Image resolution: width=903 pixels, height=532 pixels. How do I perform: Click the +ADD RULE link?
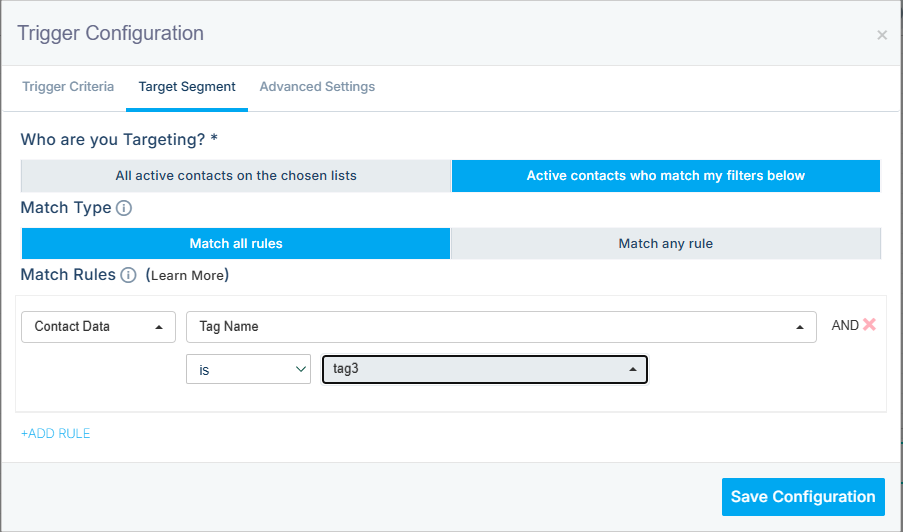coord(56,434)
